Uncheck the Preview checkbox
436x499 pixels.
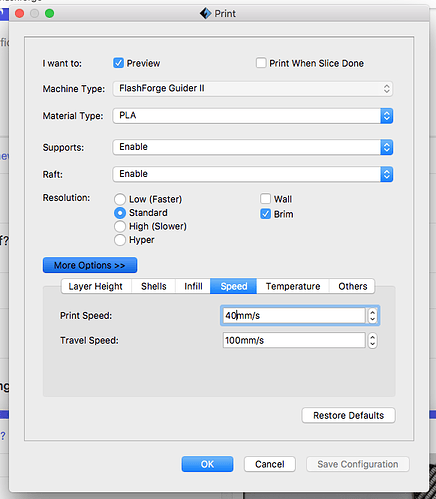pyautogui.click(x=118, y=63)
